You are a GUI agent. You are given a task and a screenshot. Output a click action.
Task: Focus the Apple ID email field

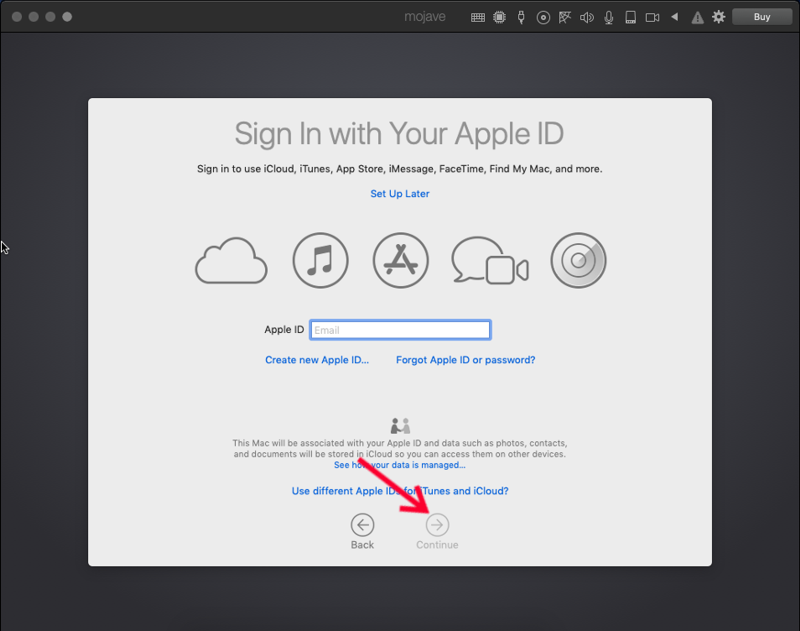[400, 330]
